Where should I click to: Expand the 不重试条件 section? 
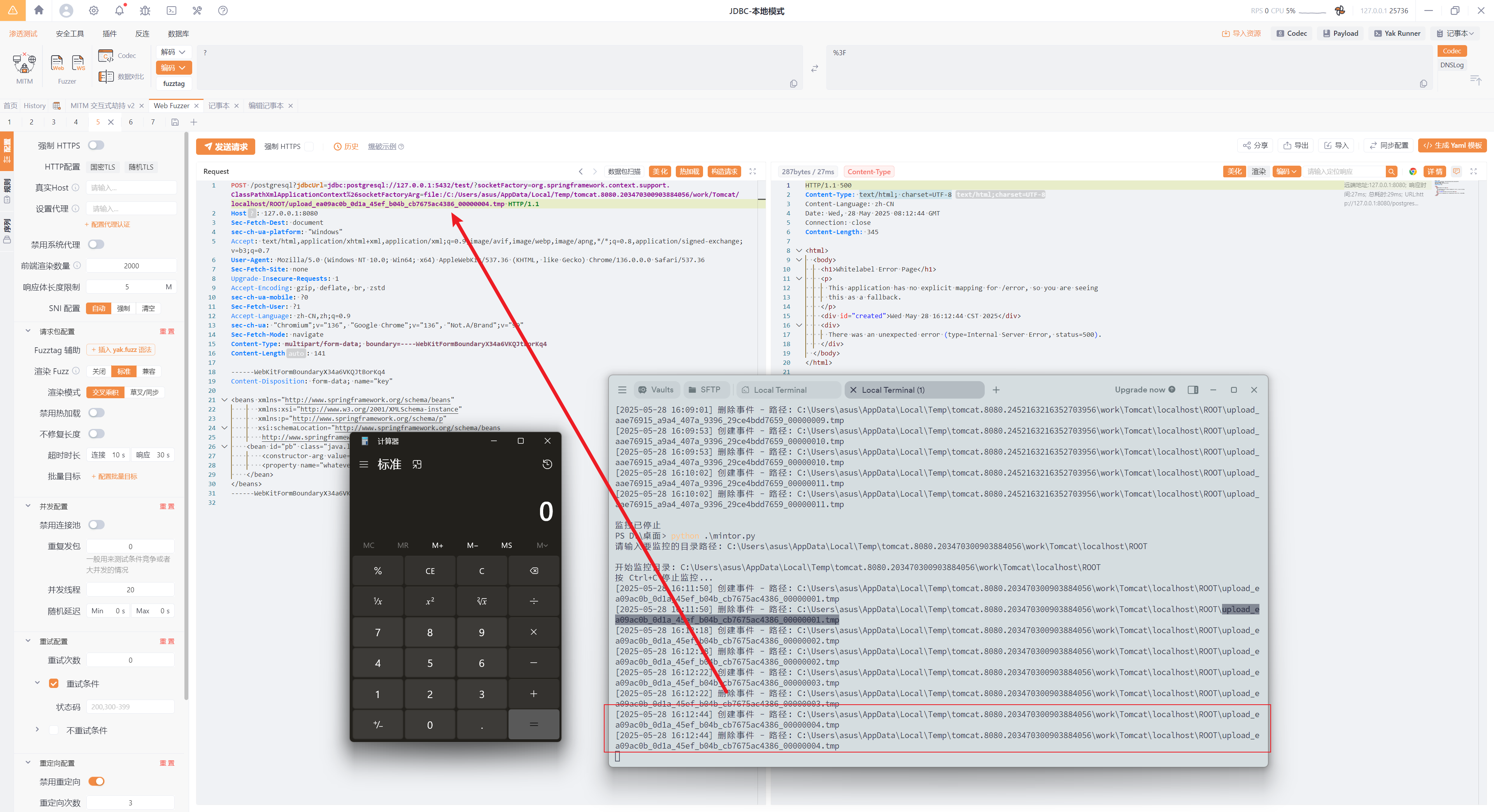tap(37, 730)
